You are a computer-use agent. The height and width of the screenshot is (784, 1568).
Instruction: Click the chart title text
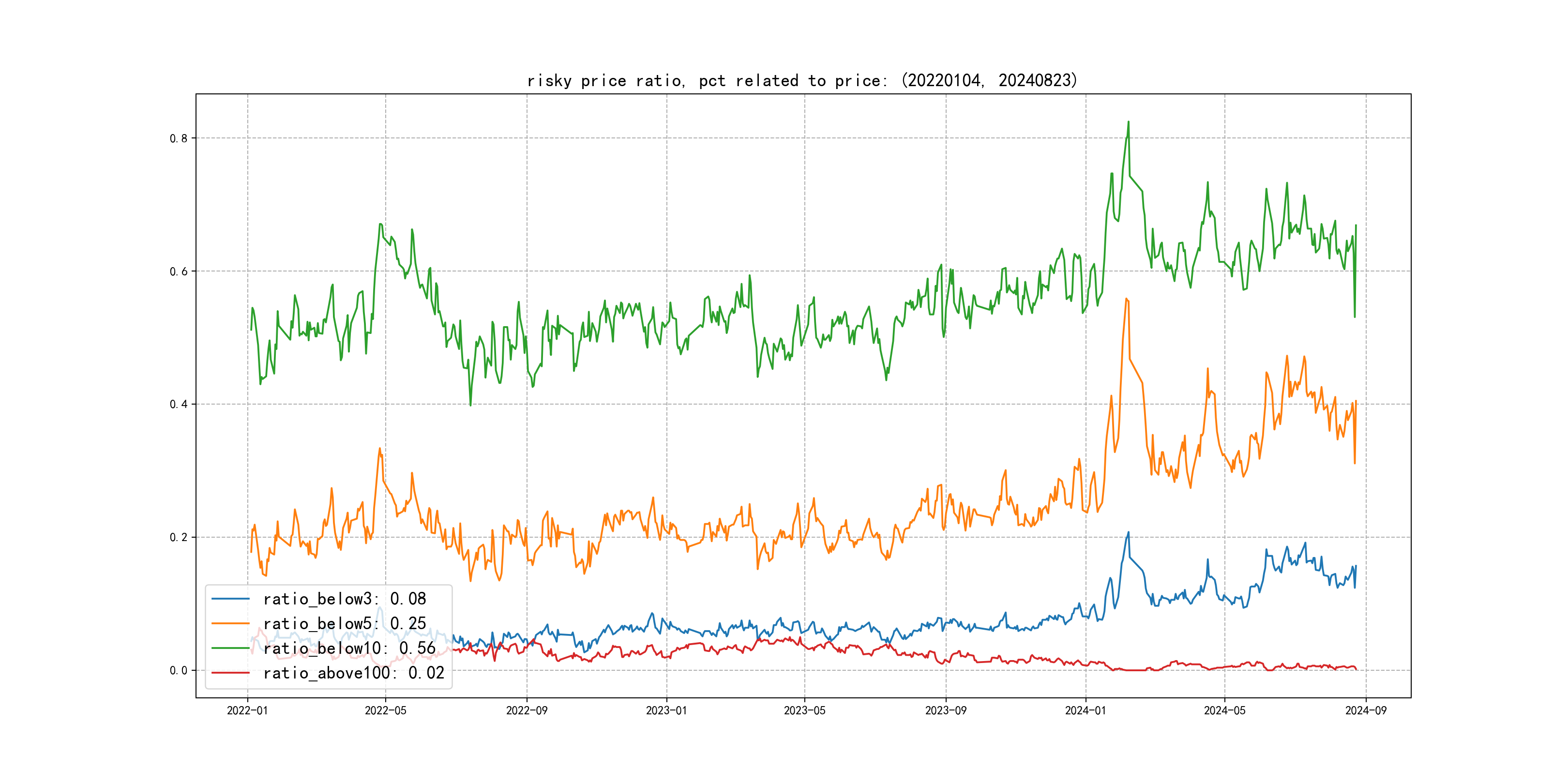[801, 80]
